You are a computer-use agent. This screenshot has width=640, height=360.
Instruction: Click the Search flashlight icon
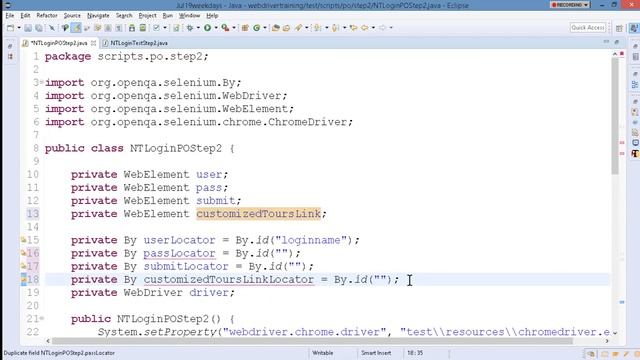298,28
